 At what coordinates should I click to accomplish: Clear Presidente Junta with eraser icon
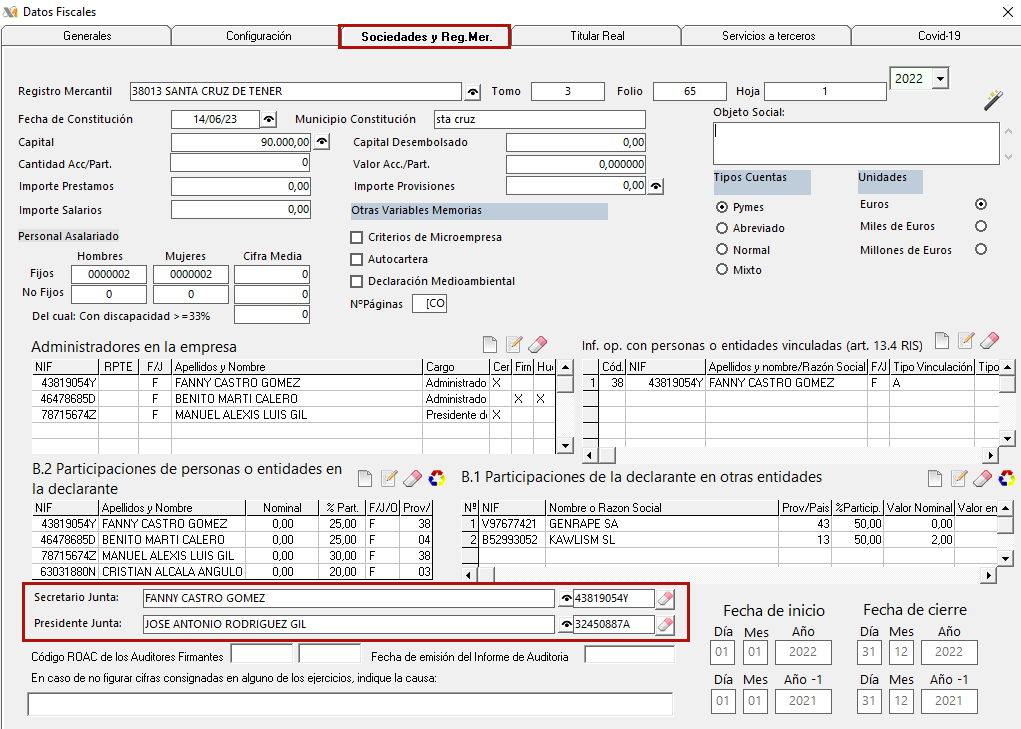click(665, 624)
